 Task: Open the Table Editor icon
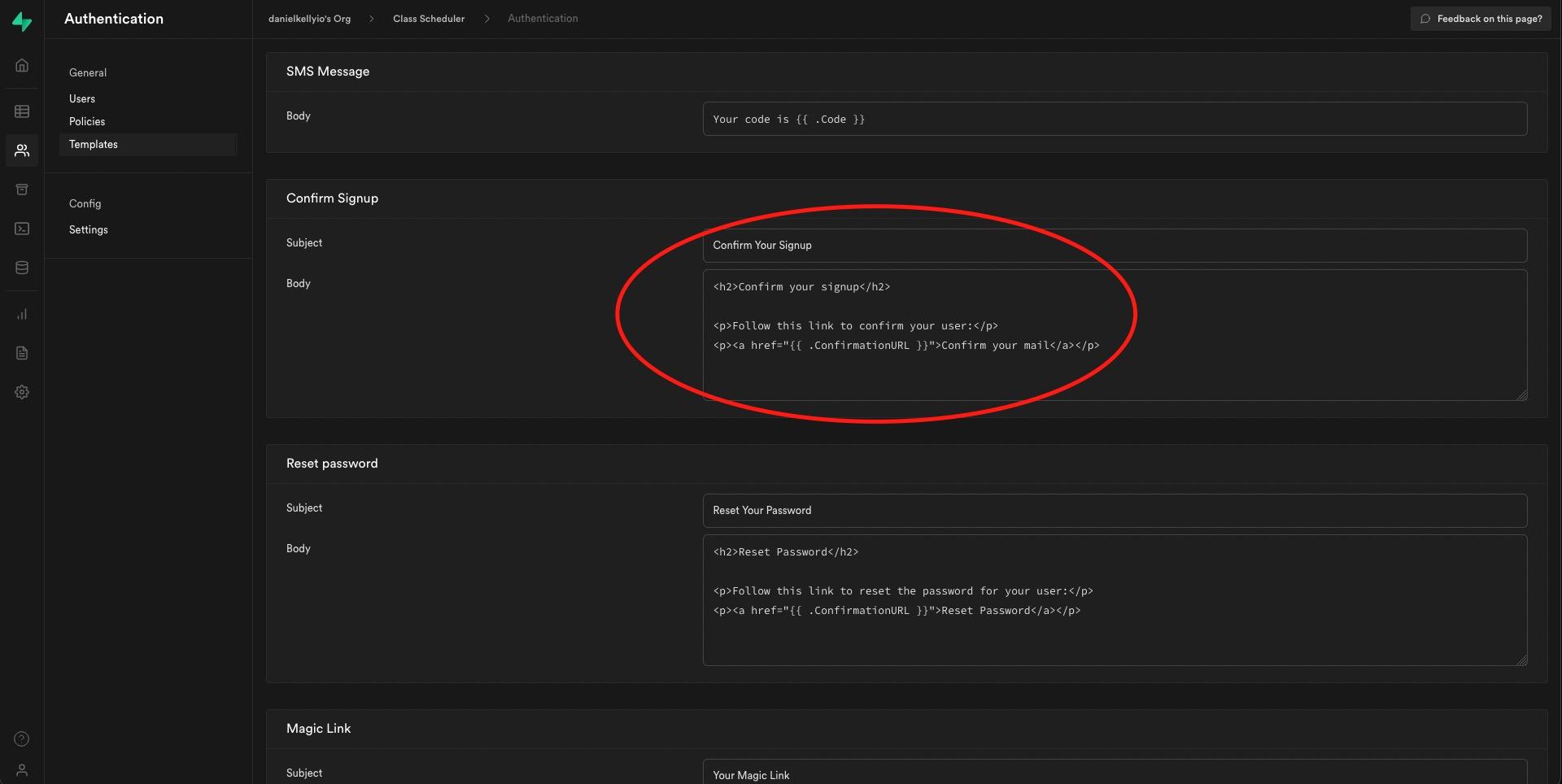(22, 111)
